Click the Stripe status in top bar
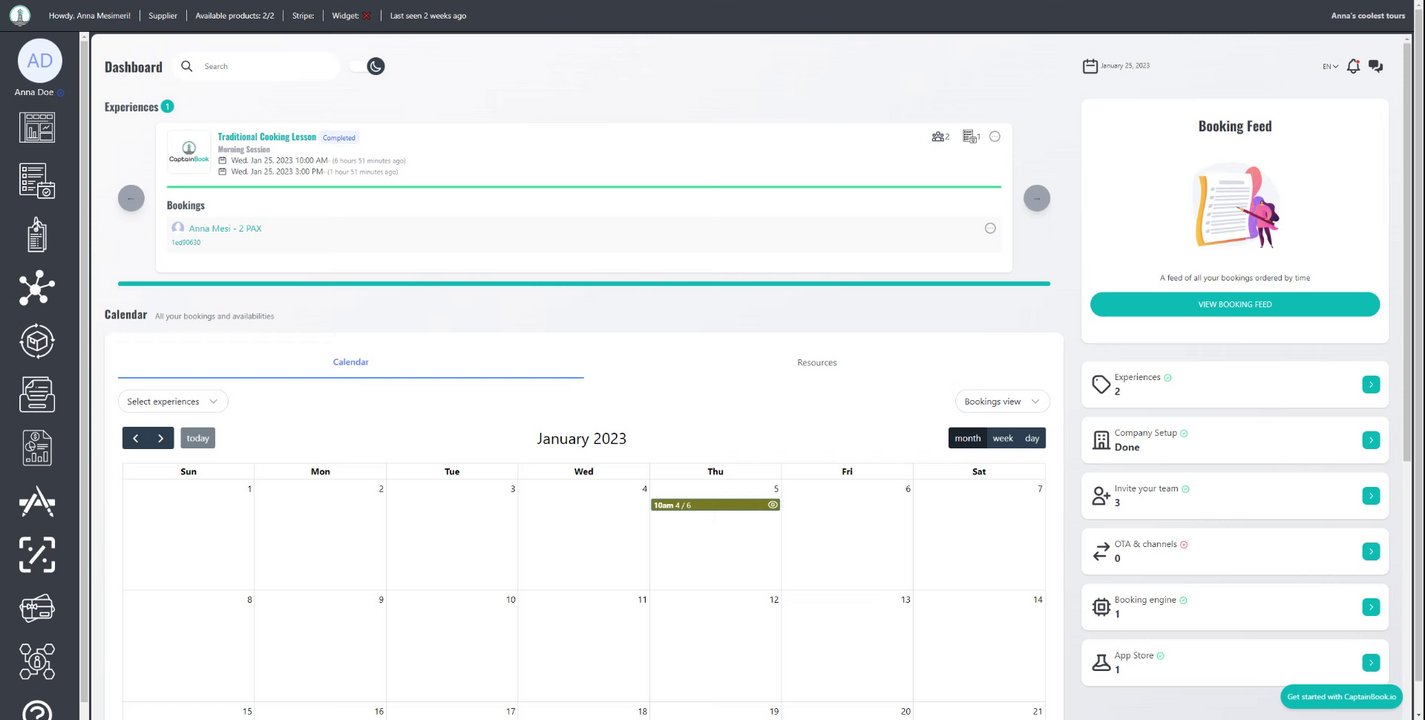Viewport: 1425px width, 720px height. click(304, 16)
